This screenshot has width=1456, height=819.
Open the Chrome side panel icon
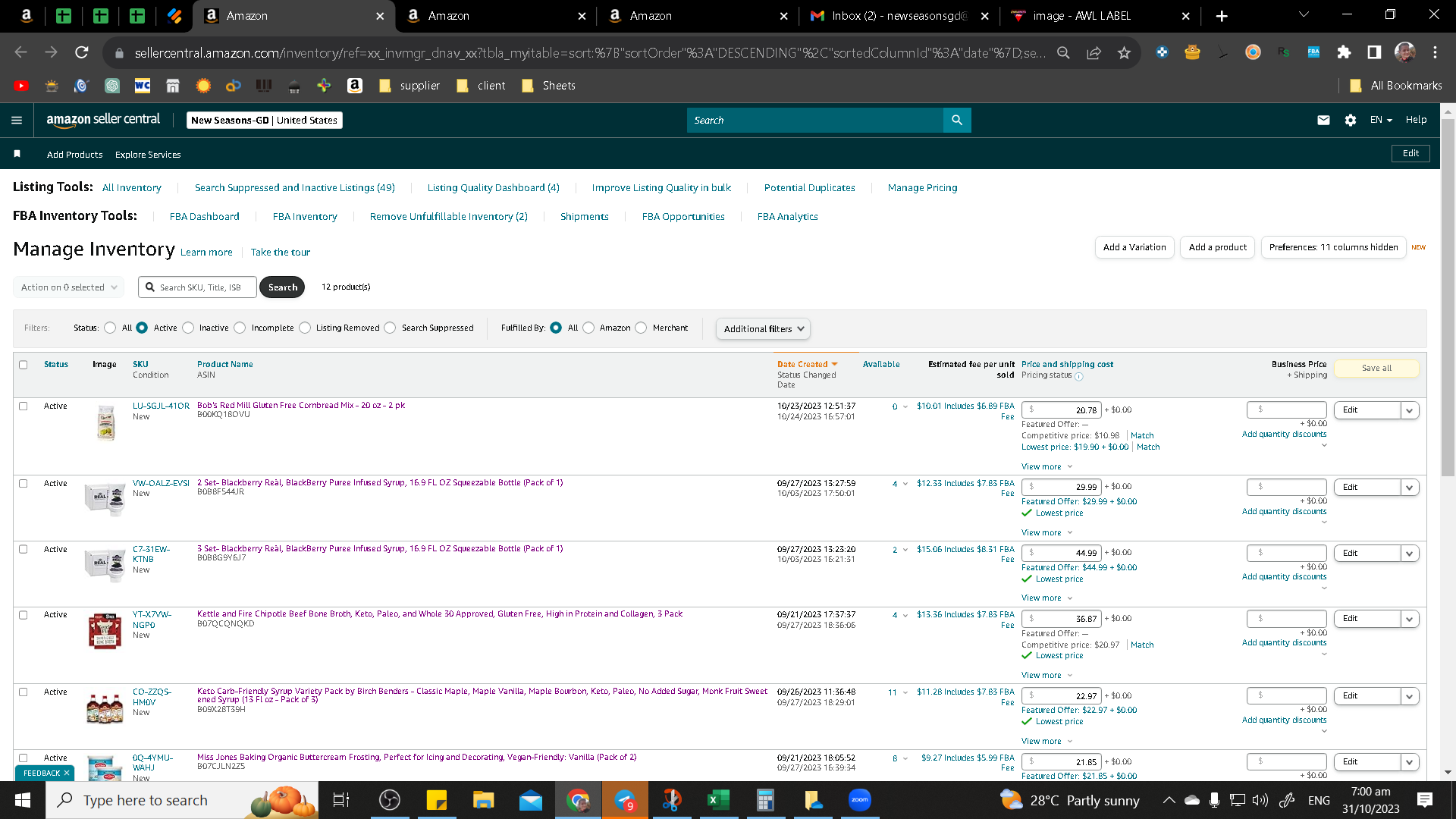[1374, 52]
